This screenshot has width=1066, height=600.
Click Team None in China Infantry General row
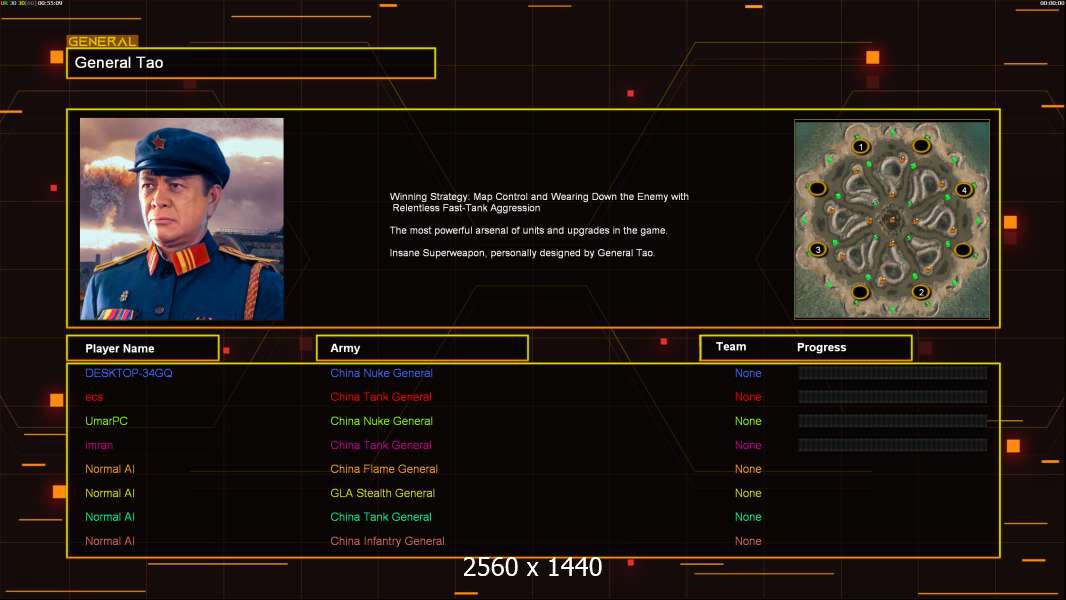pos(748,541)
